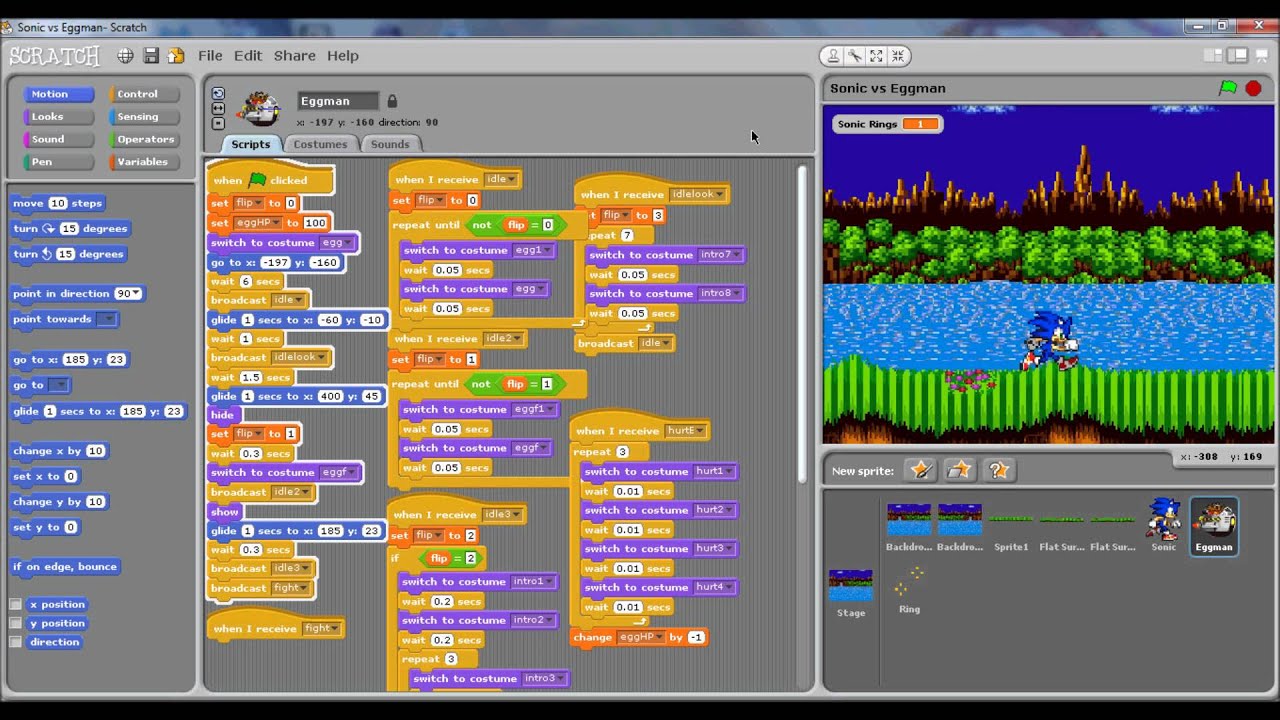
Task: Click the if on edge, bounce block
Action: (65, 567)
